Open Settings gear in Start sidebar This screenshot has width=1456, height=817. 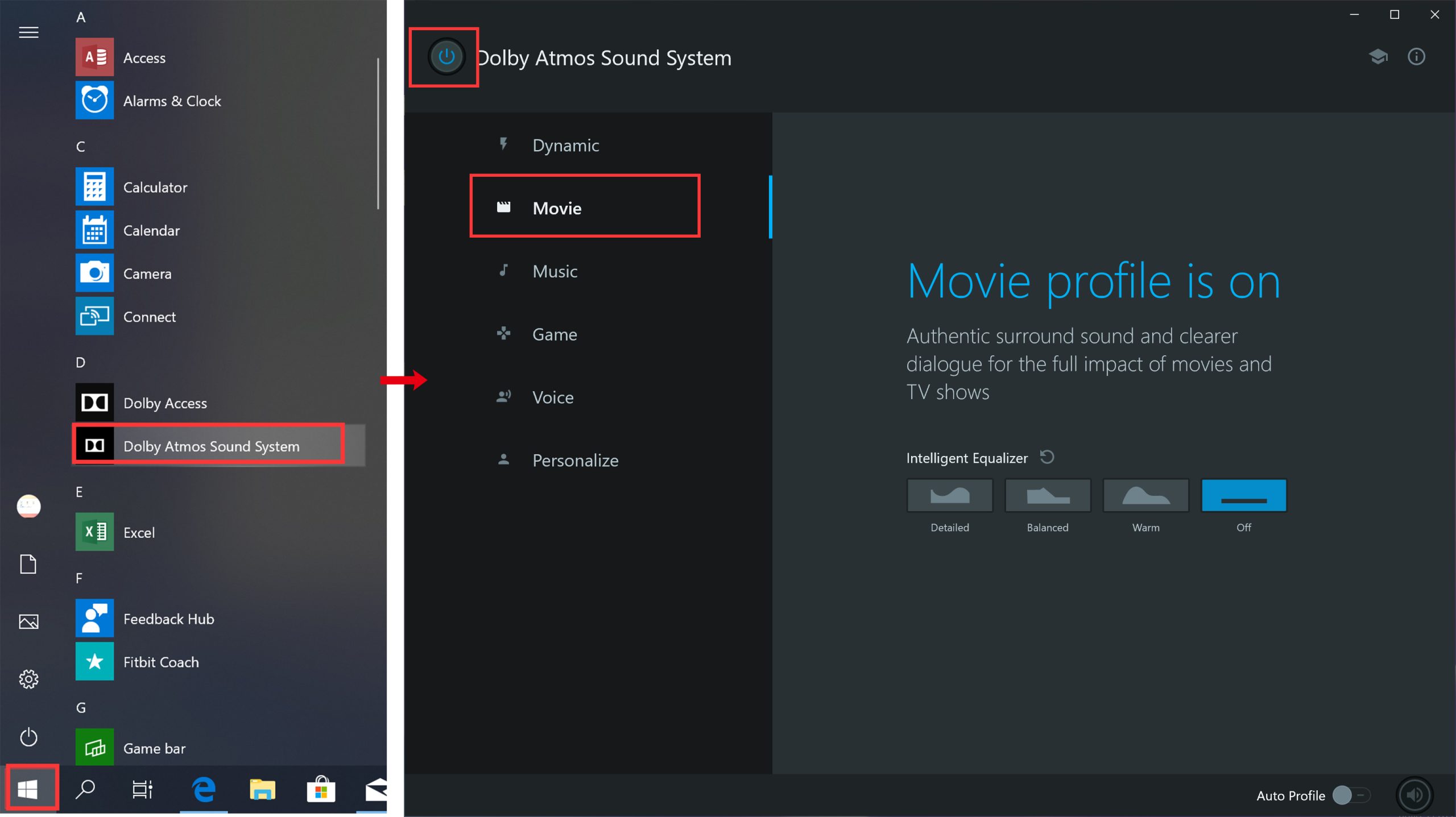click(28, 679)
